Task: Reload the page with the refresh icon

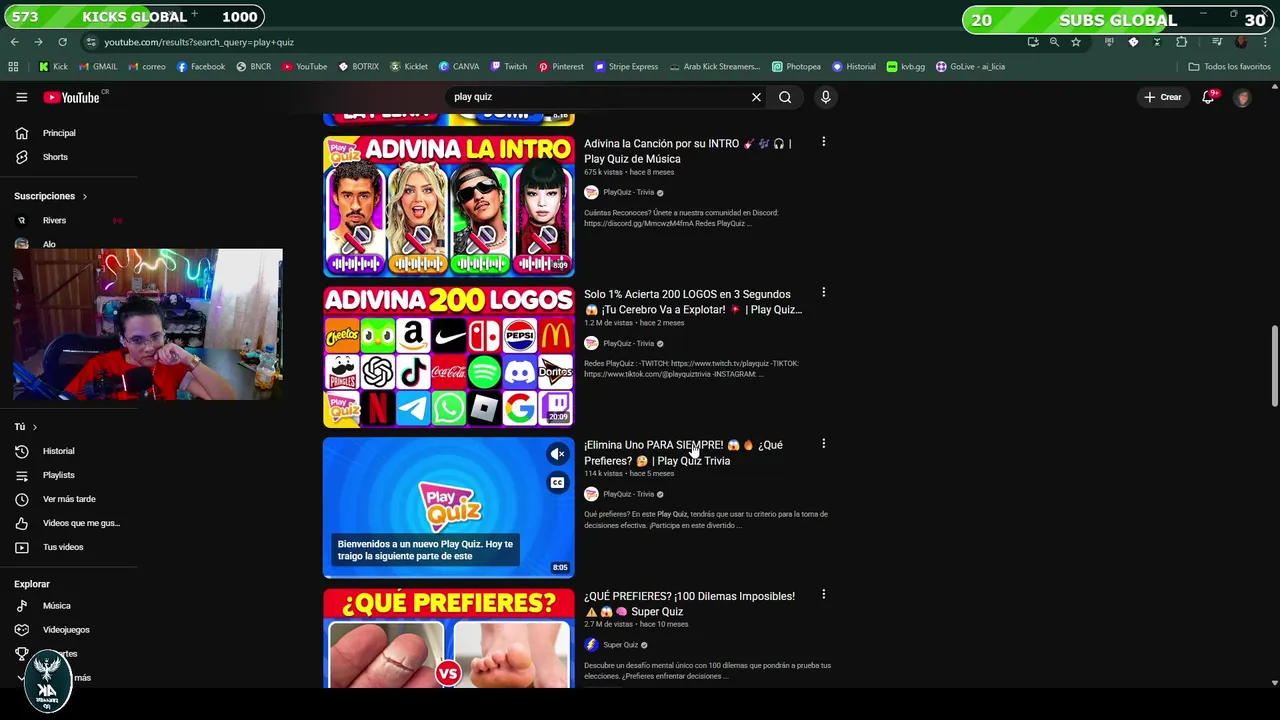Action: (62, 42)
